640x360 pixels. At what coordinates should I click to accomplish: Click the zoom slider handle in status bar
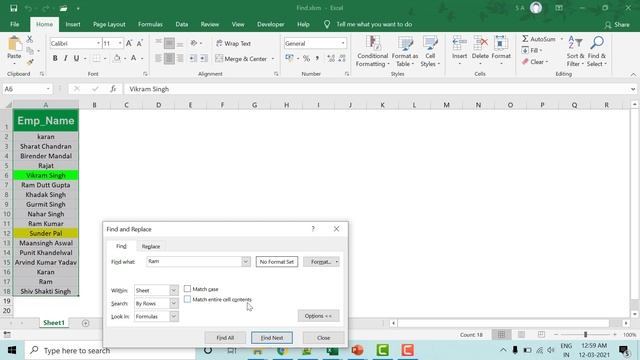585,334
